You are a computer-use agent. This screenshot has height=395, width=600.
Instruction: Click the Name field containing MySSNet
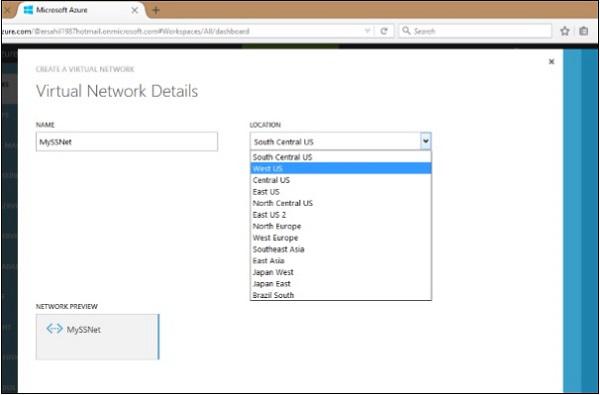(127, 142)
